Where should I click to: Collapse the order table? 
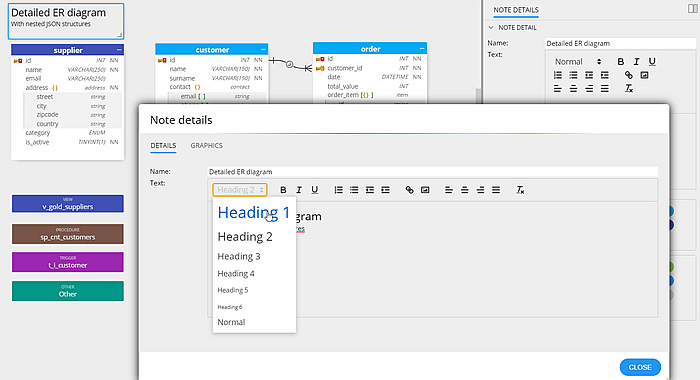coord(422,48)
